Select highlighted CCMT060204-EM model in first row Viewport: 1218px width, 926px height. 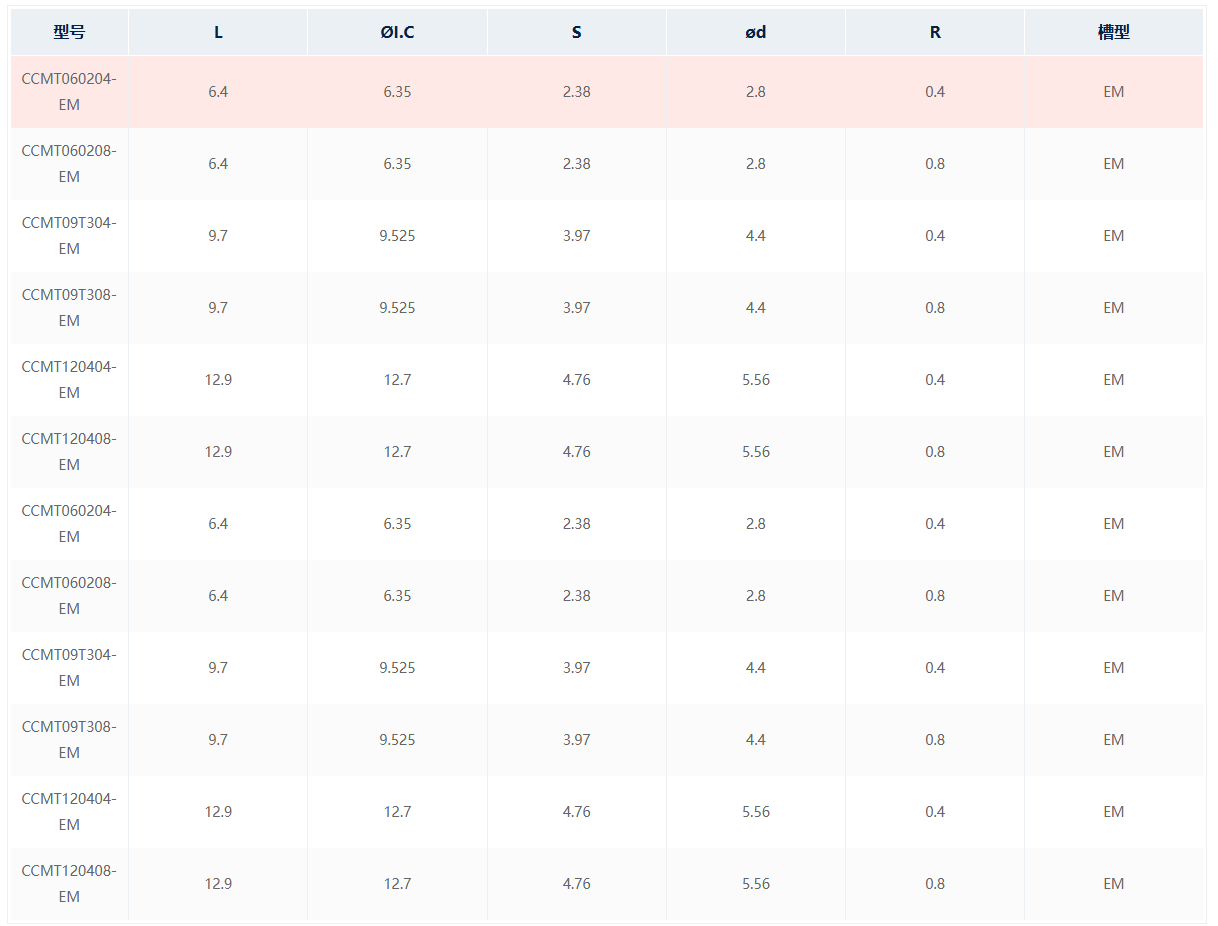(x=69, y=91)
